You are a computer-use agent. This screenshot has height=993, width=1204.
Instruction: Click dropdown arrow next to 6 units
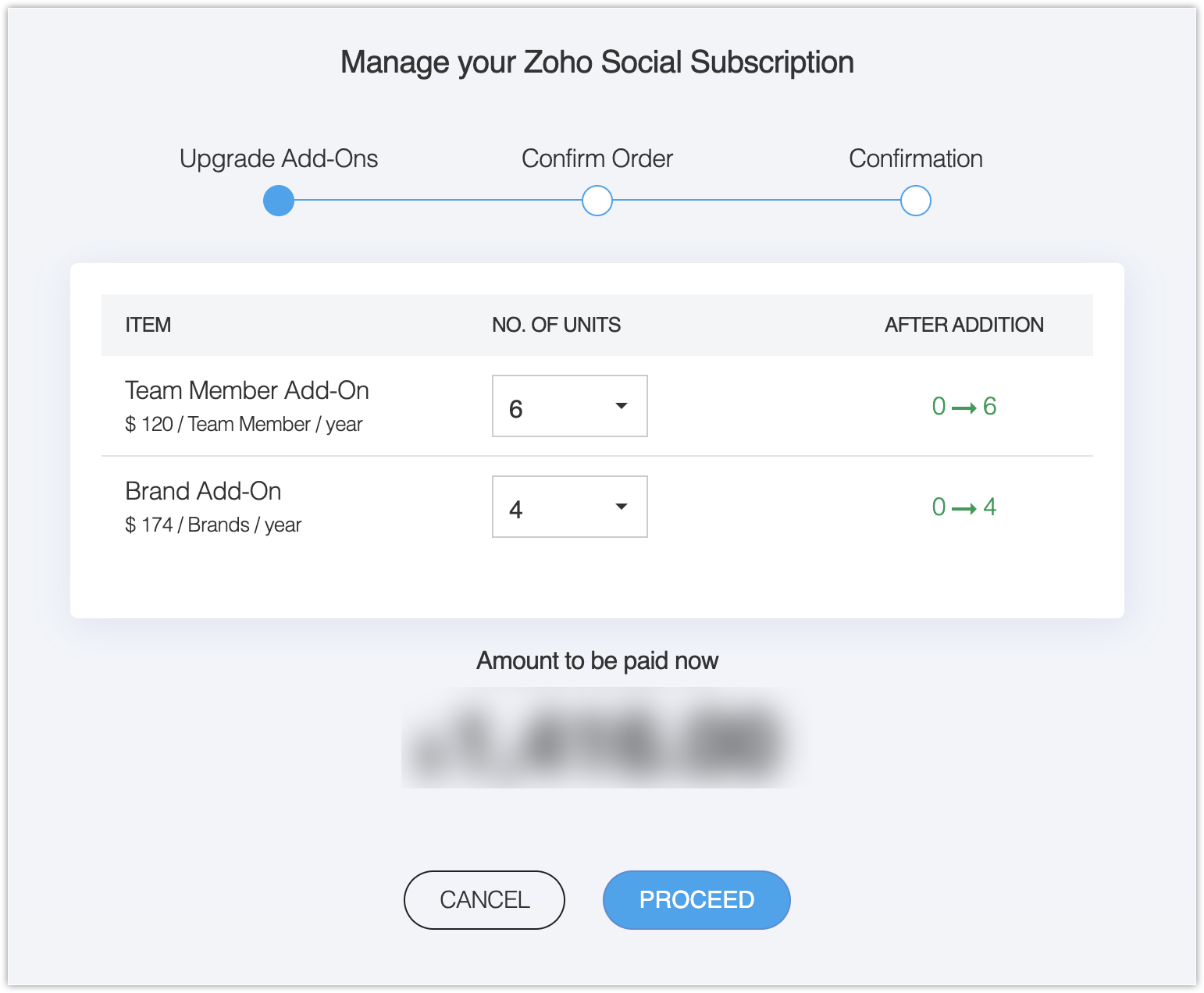pos(622,406)
